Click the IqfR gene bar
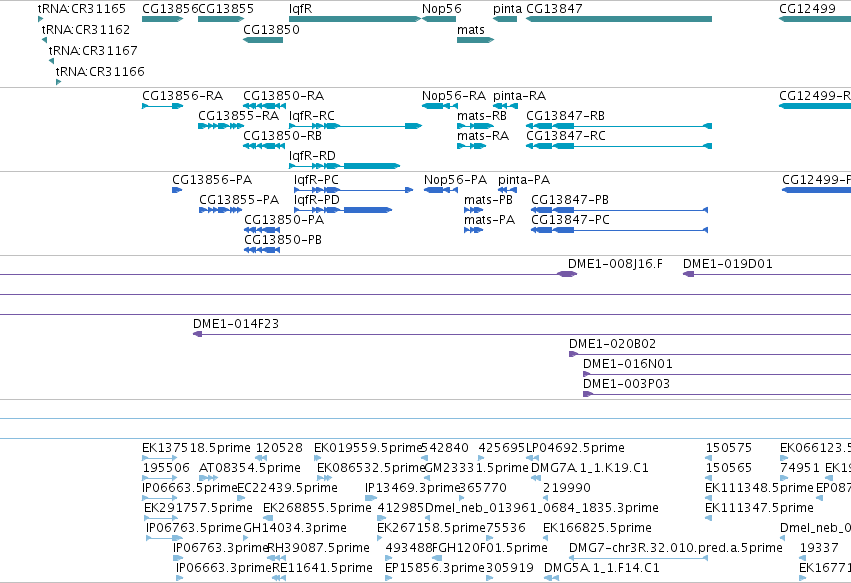The width and height of the screenshot is (851, 583). 355,19
